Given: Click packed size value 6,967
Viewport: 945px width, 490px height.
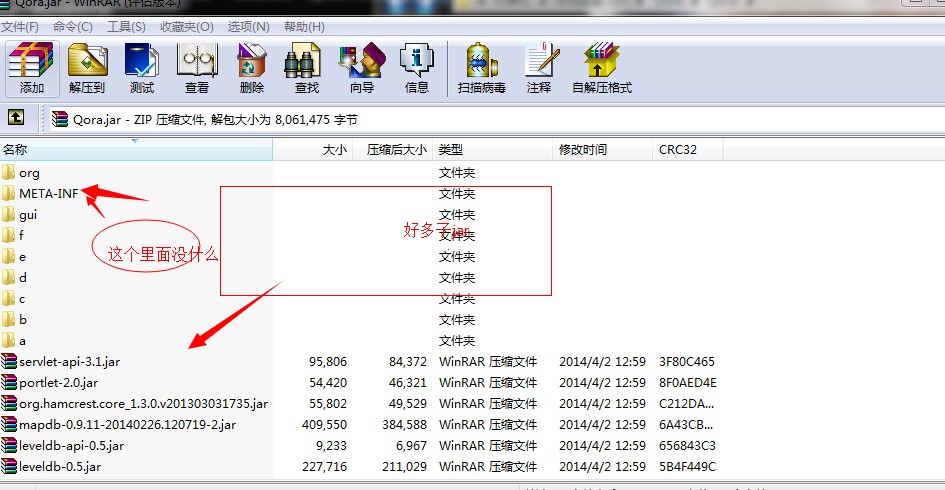Looking at the screenshot, I should point(412,445).
